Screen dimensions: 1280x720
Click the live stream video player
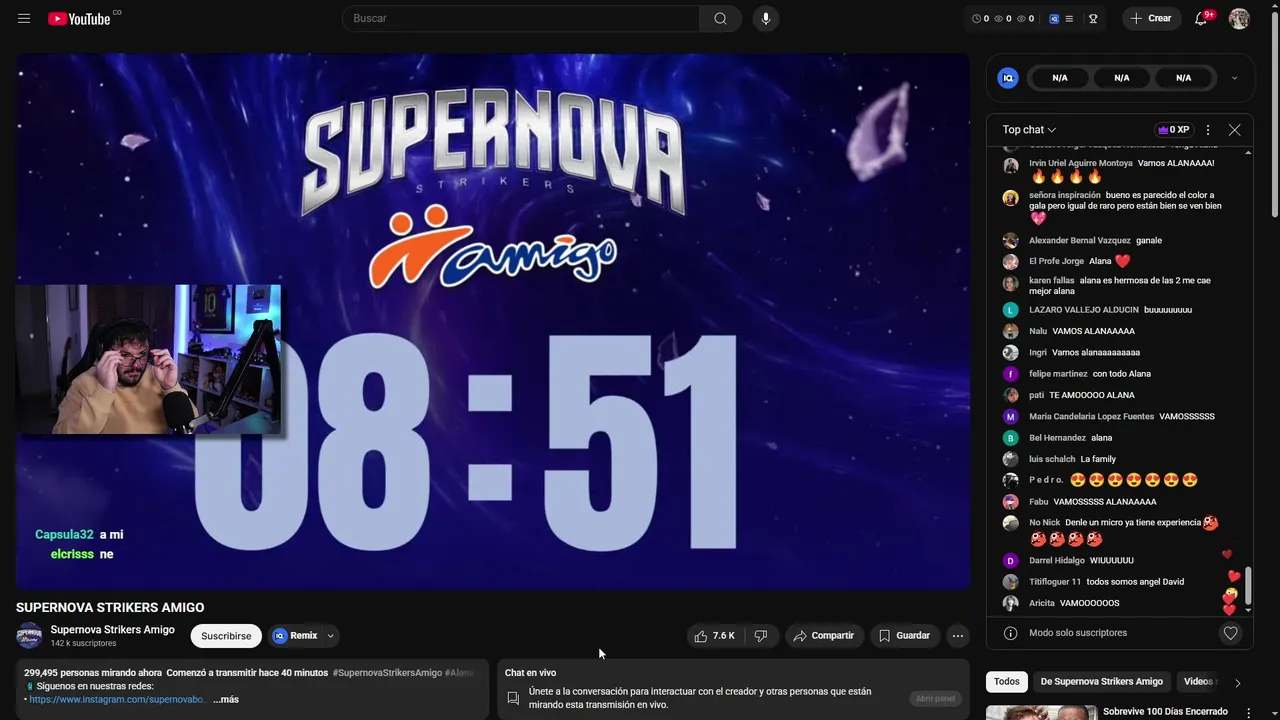click(x=492, y=321)
